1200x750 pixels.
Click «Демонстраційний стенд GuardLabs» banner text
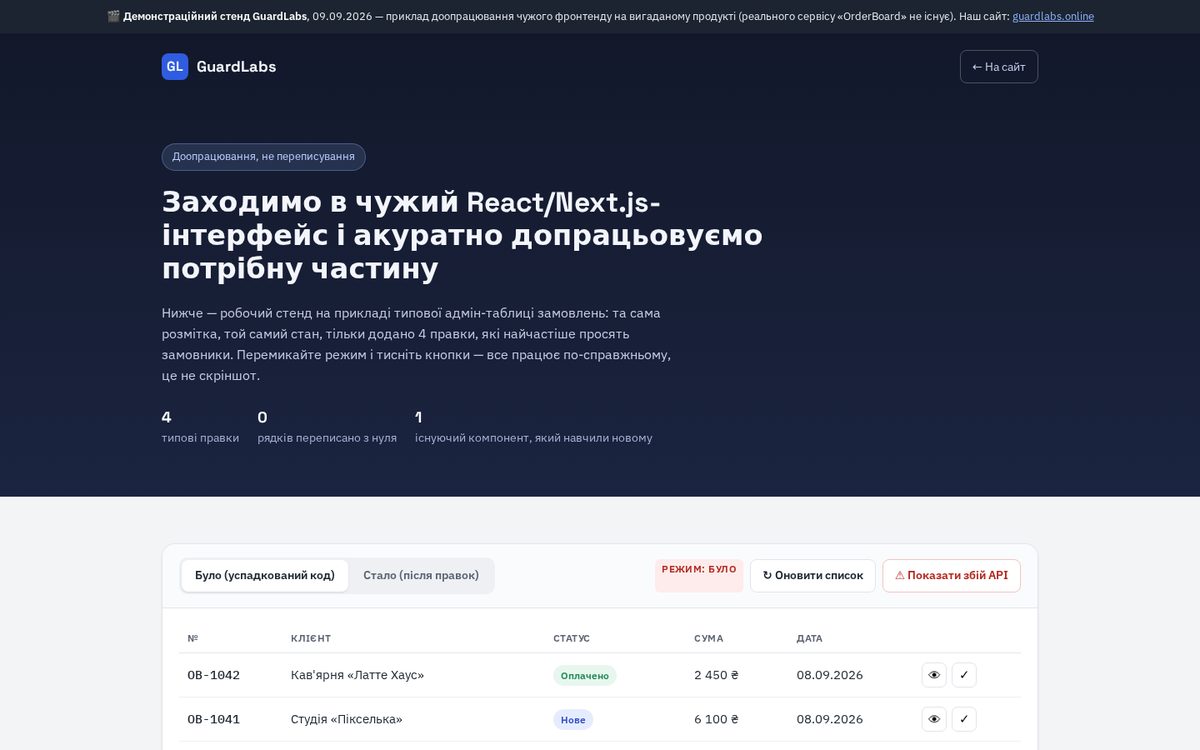coord(215,16)
